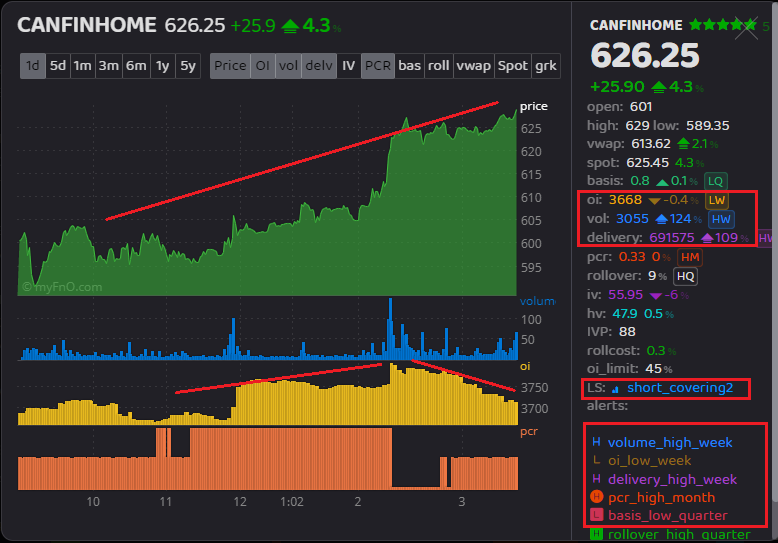Enable the bas indicator
The image size is (778, 543).
click(410, 66)
